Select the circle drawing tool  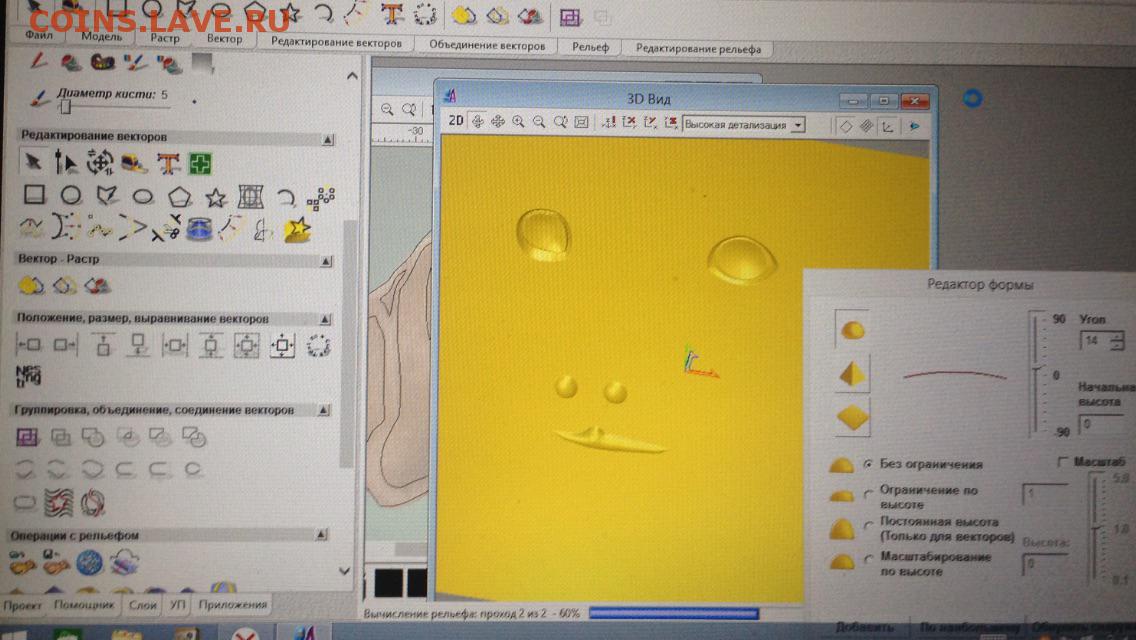tap(70, 195)
